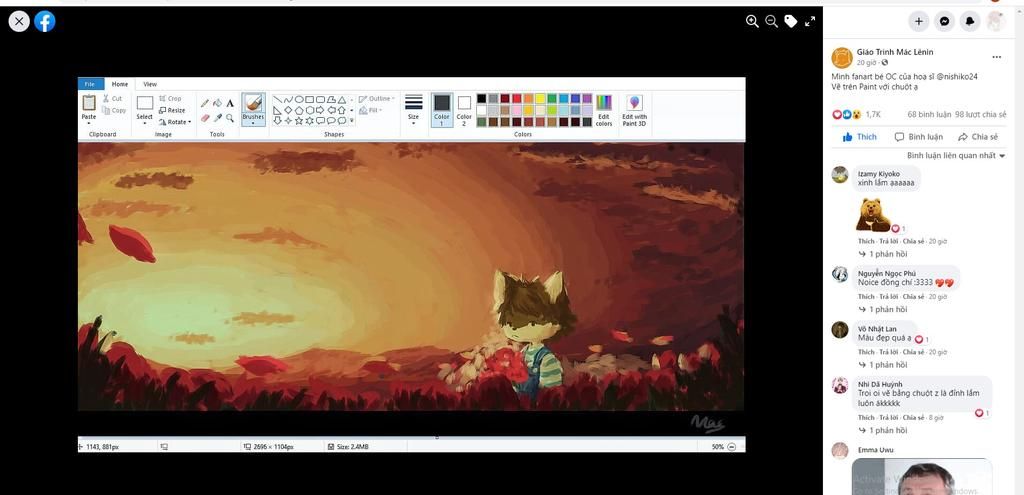
Task: Open the Brushes dropdown in Paint
Action: coord(253,109)
